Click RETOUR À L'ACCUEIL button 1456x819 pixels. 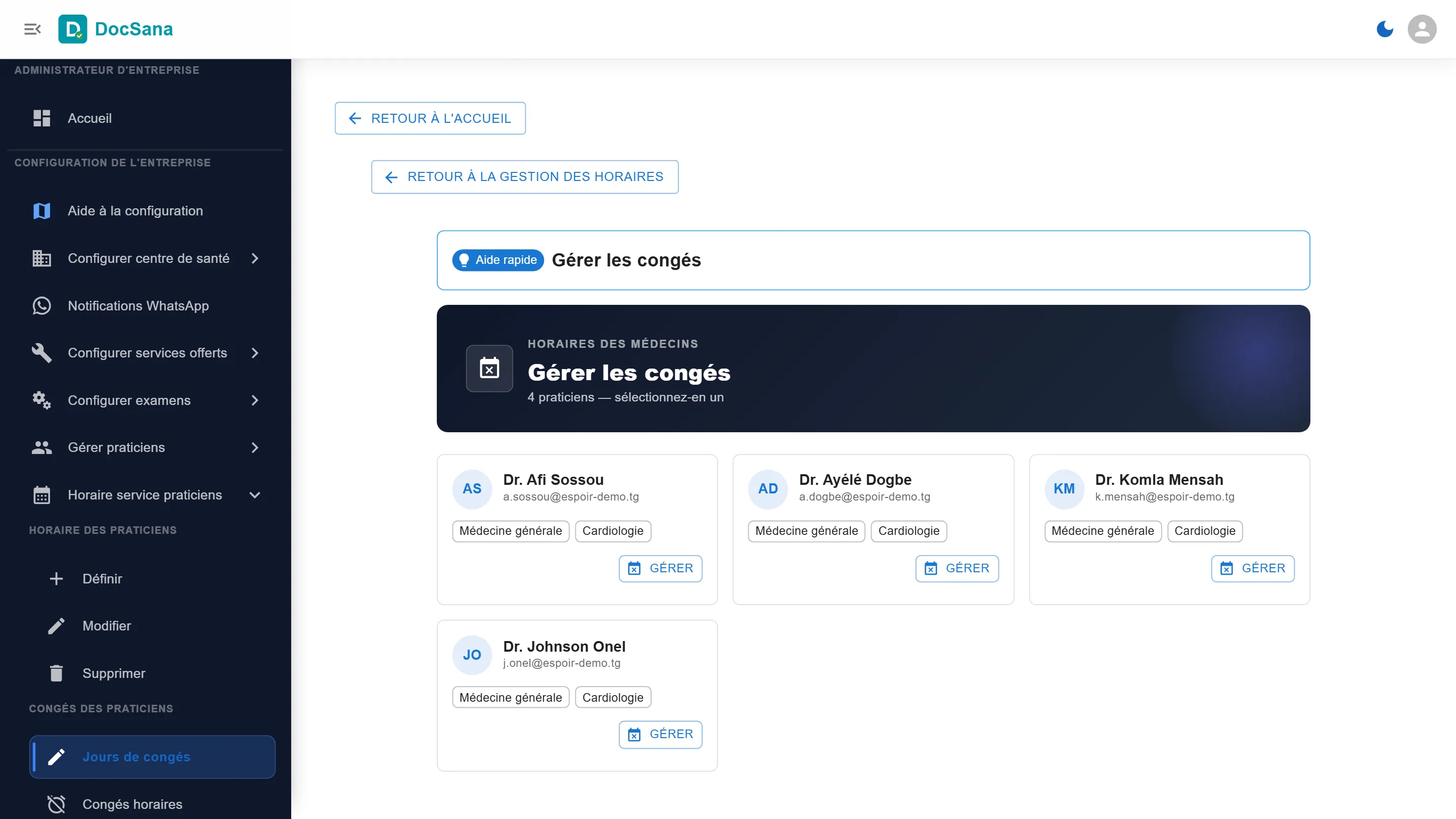[x=430, y=118]
